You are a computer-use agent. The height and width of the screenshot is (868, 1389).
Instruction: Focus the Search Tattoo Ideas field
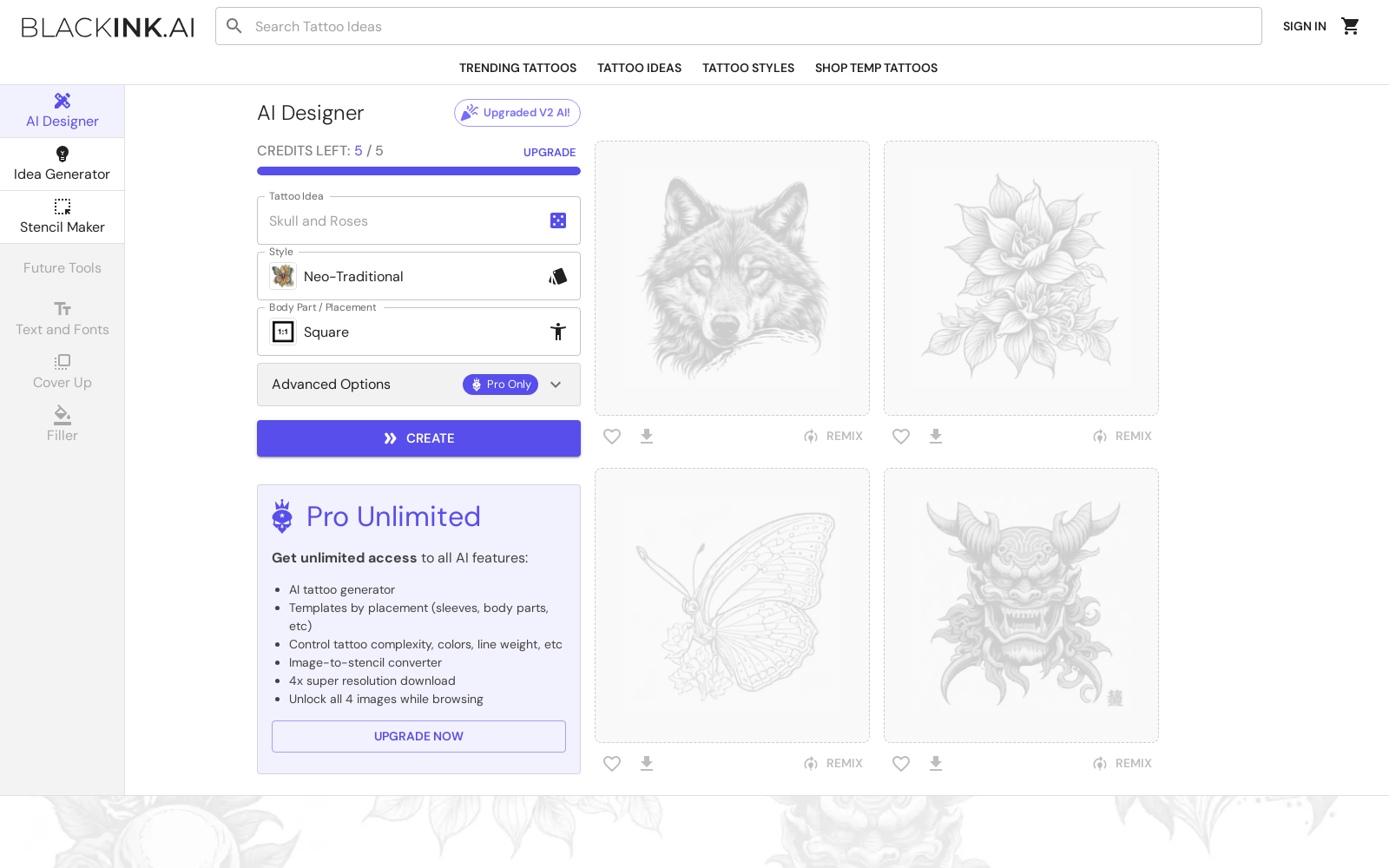739,26
